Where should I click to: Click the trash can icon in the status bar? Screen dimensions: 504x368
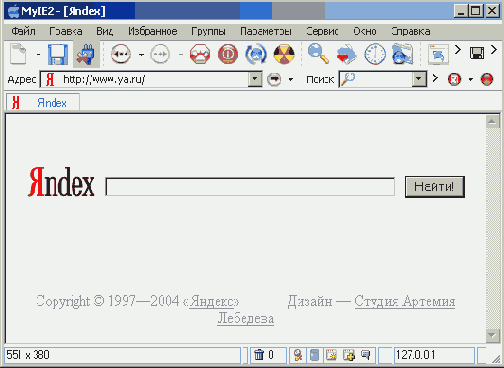pos(259,355)
